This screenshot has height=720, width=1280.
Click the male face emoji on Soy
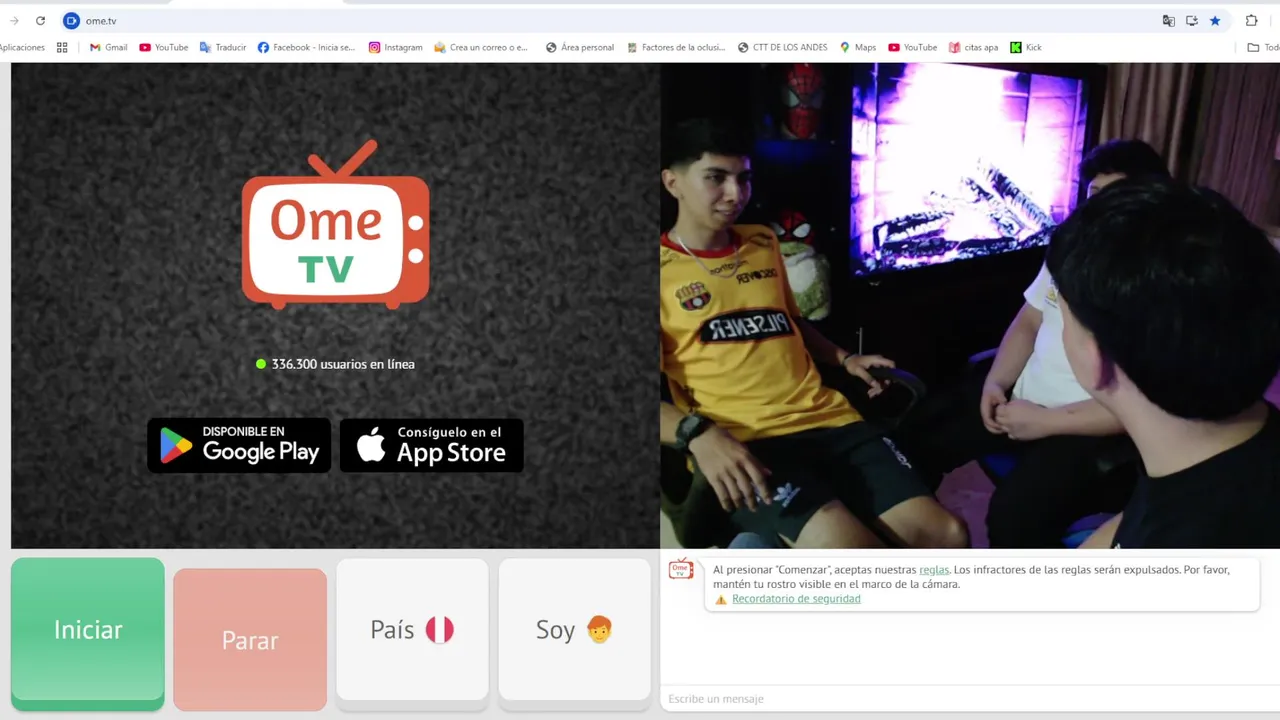(599, 629)
